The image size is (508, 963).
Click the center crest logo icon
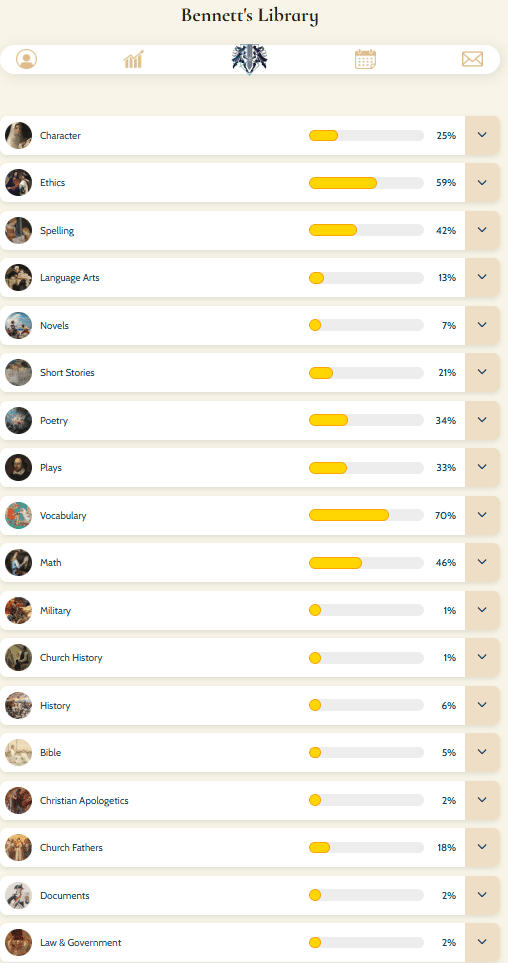point(249,60)
